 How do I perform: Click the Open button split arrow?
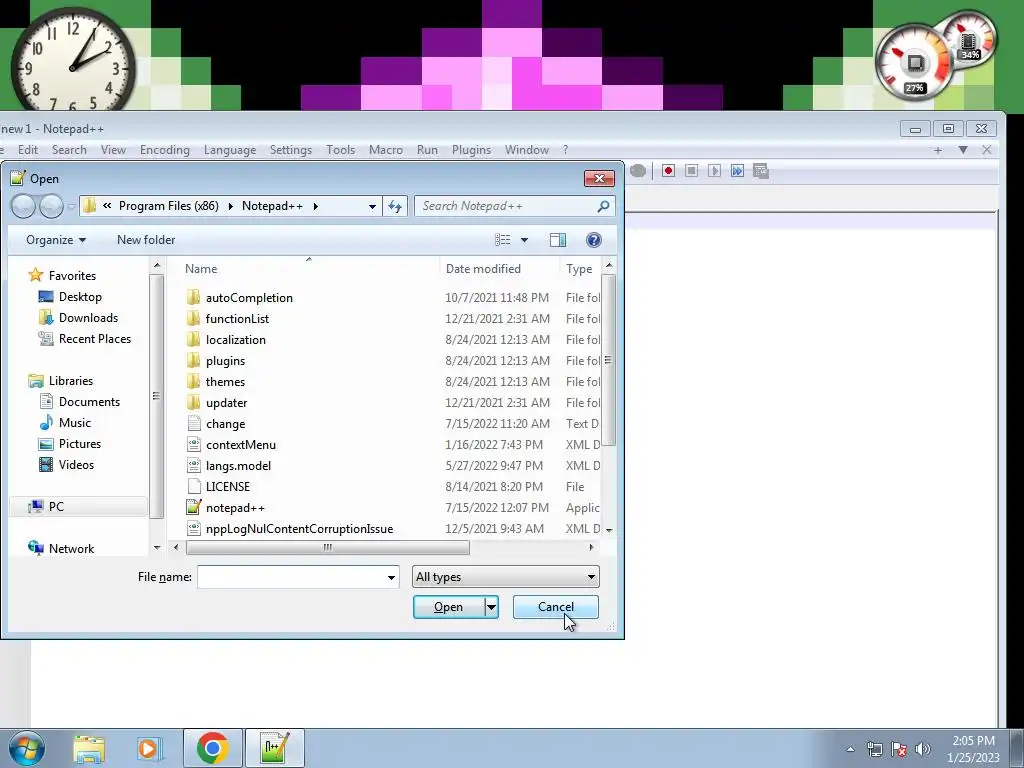pos(491,607)
